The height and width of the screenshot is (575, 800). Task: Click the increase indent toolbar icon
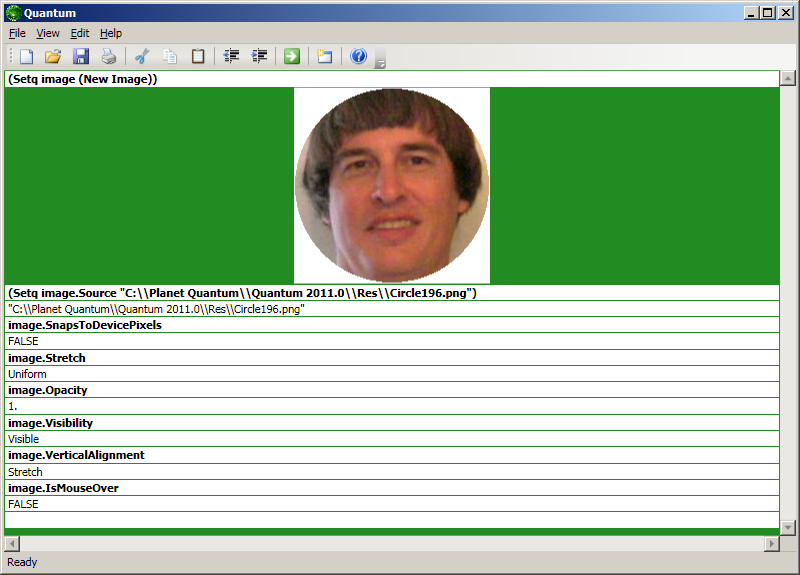click(260, 56)
